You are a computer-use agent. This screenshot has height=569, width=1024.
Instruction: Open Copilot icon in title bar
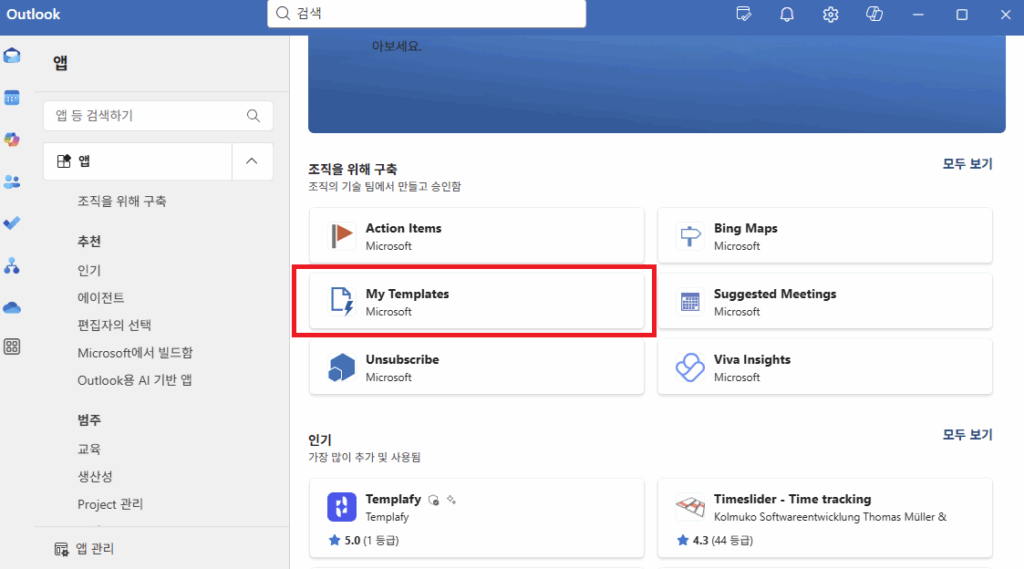(x=874, y=14)
